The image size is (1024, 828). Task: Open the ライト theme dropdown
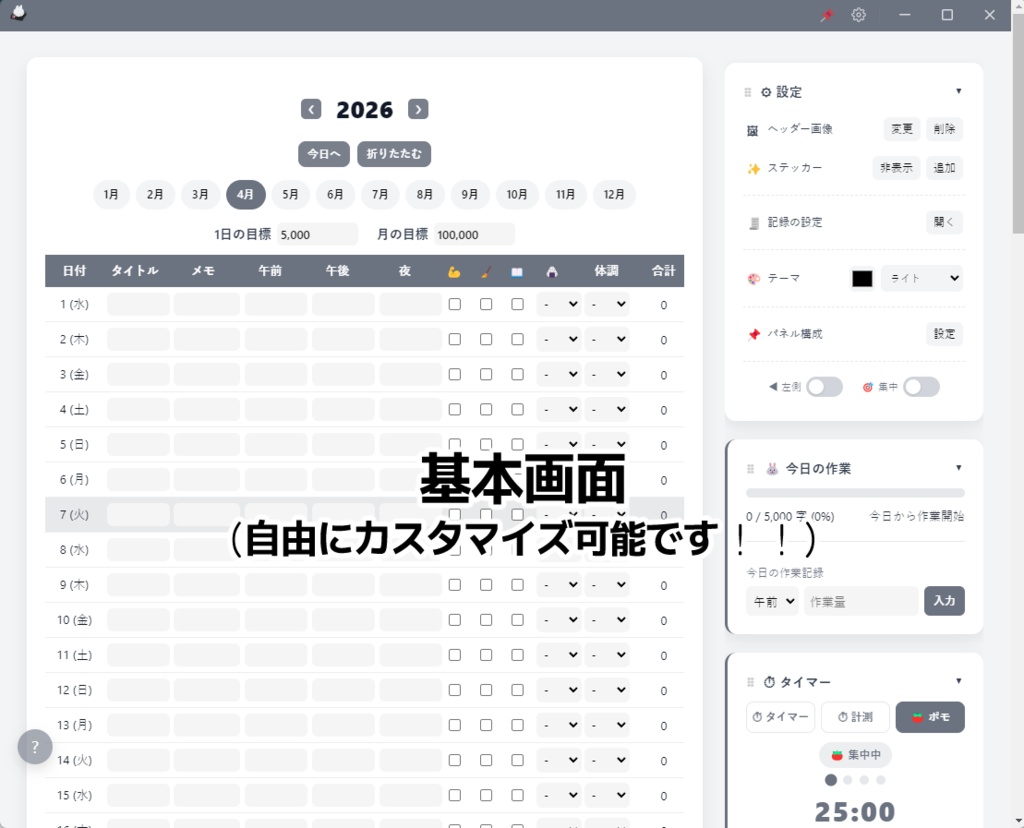(x=921, y=278)
